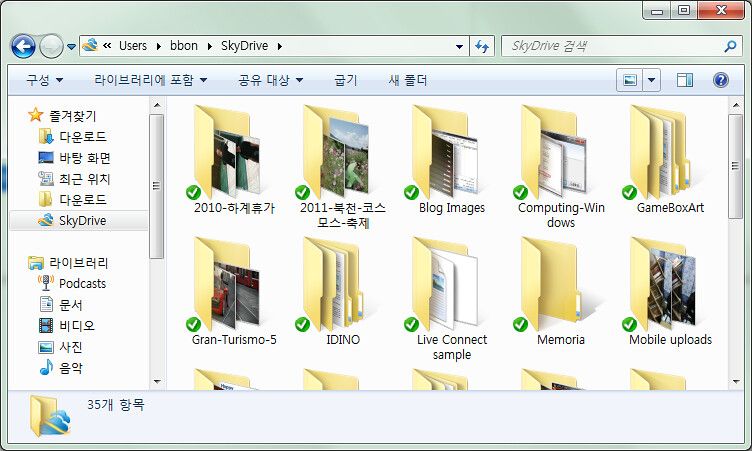752x451 pixels.
Task: Click file list scroll down arrow
Action: pyautogui.click(x=736, y=381)
